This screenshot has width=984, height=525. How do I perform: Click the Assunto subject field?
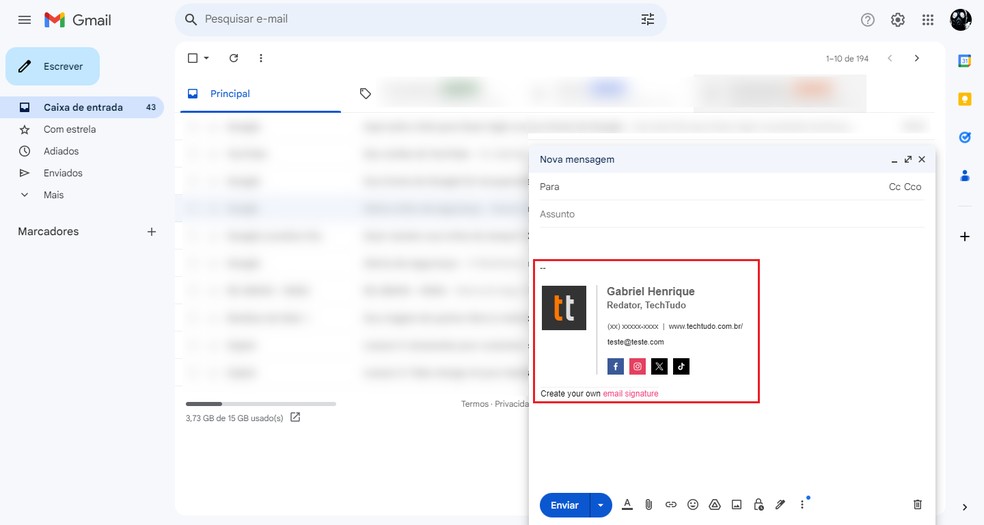pos(730,214)
